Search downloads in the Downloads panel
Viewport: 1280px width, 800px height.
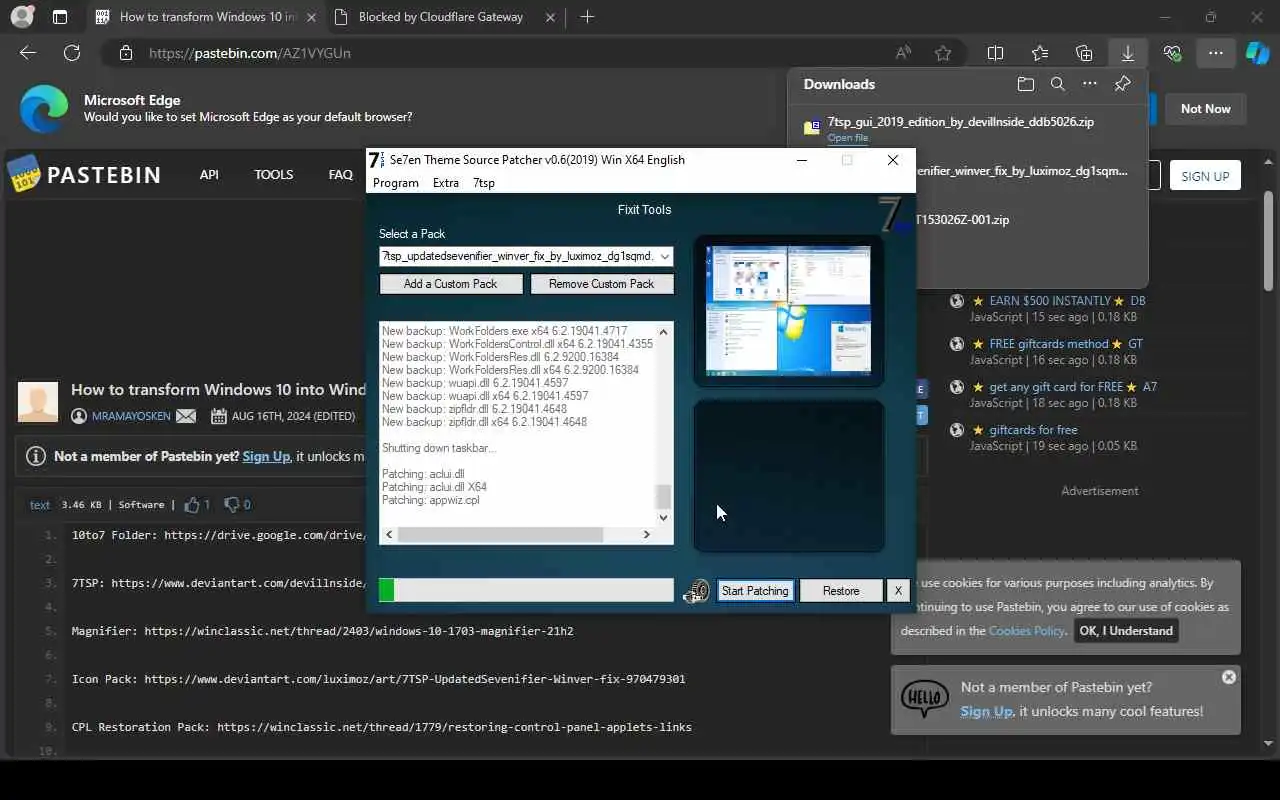coord(1057,84)
